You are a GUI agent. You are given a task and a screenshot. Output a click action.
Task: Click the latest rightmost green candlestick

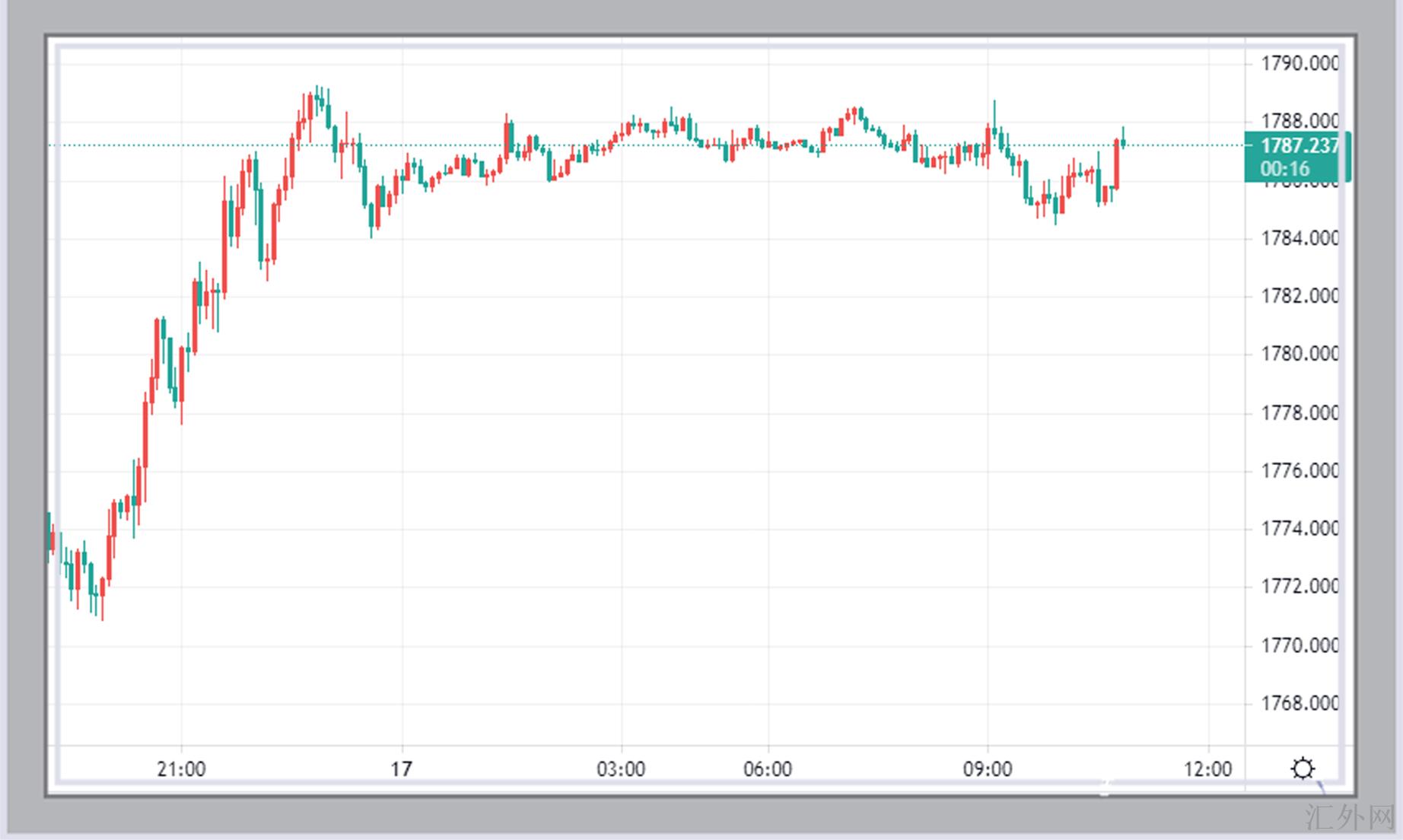(1123, 142)
